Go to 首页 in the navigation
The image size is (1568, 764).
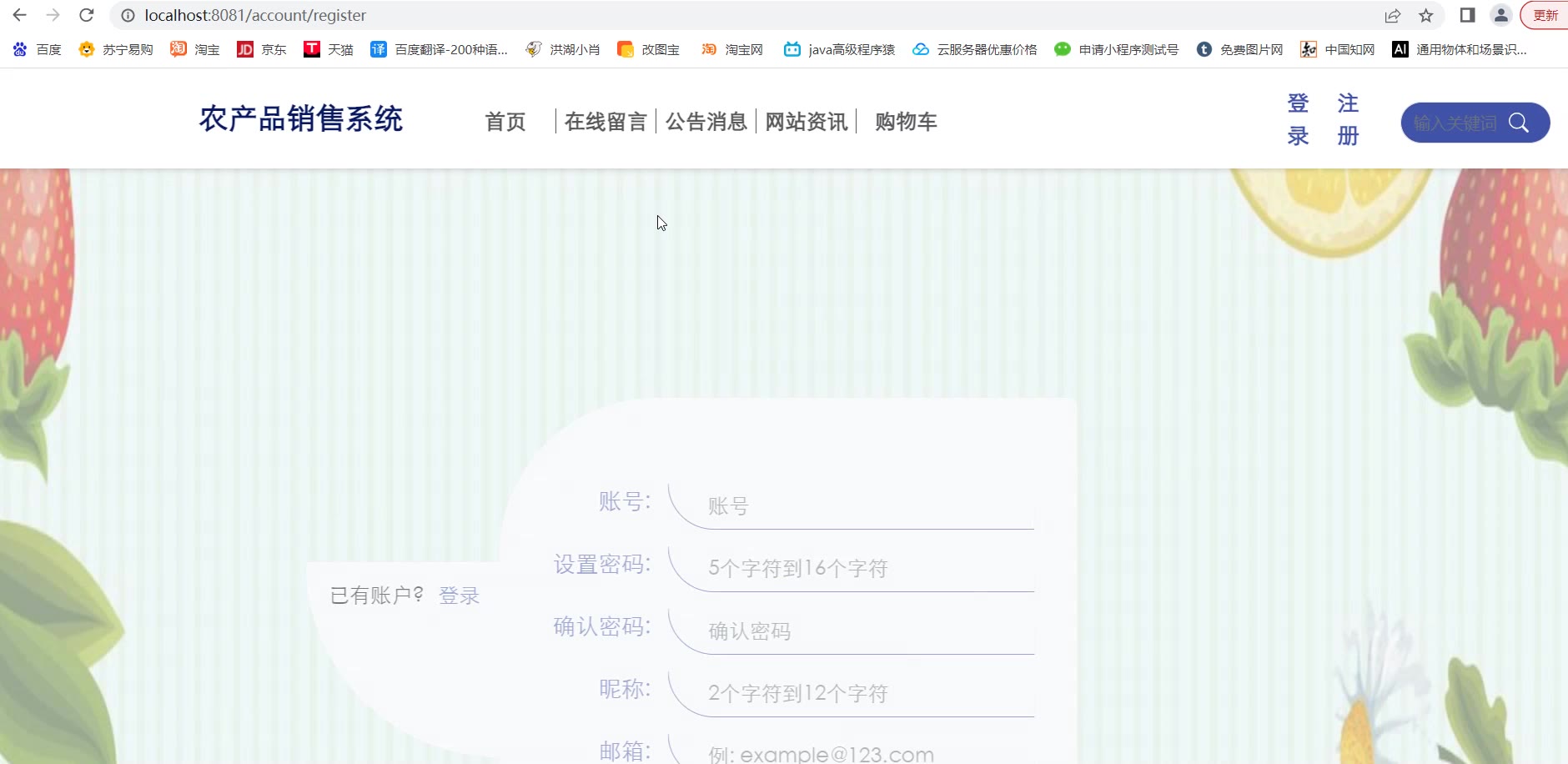(x=505, y=122)
